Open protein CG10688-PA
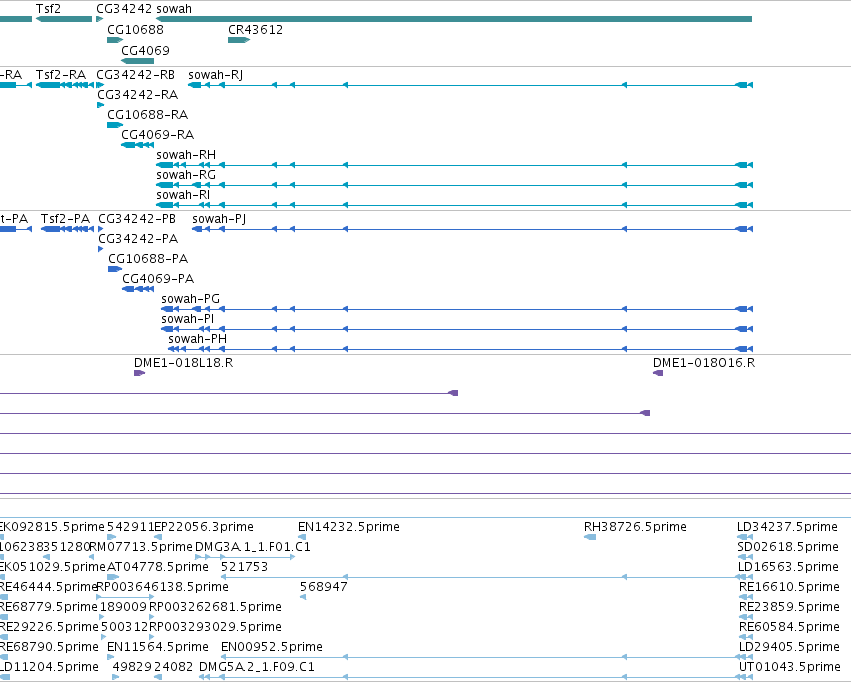The width and height of the screenshot is (851, 682). coord(115,269)
